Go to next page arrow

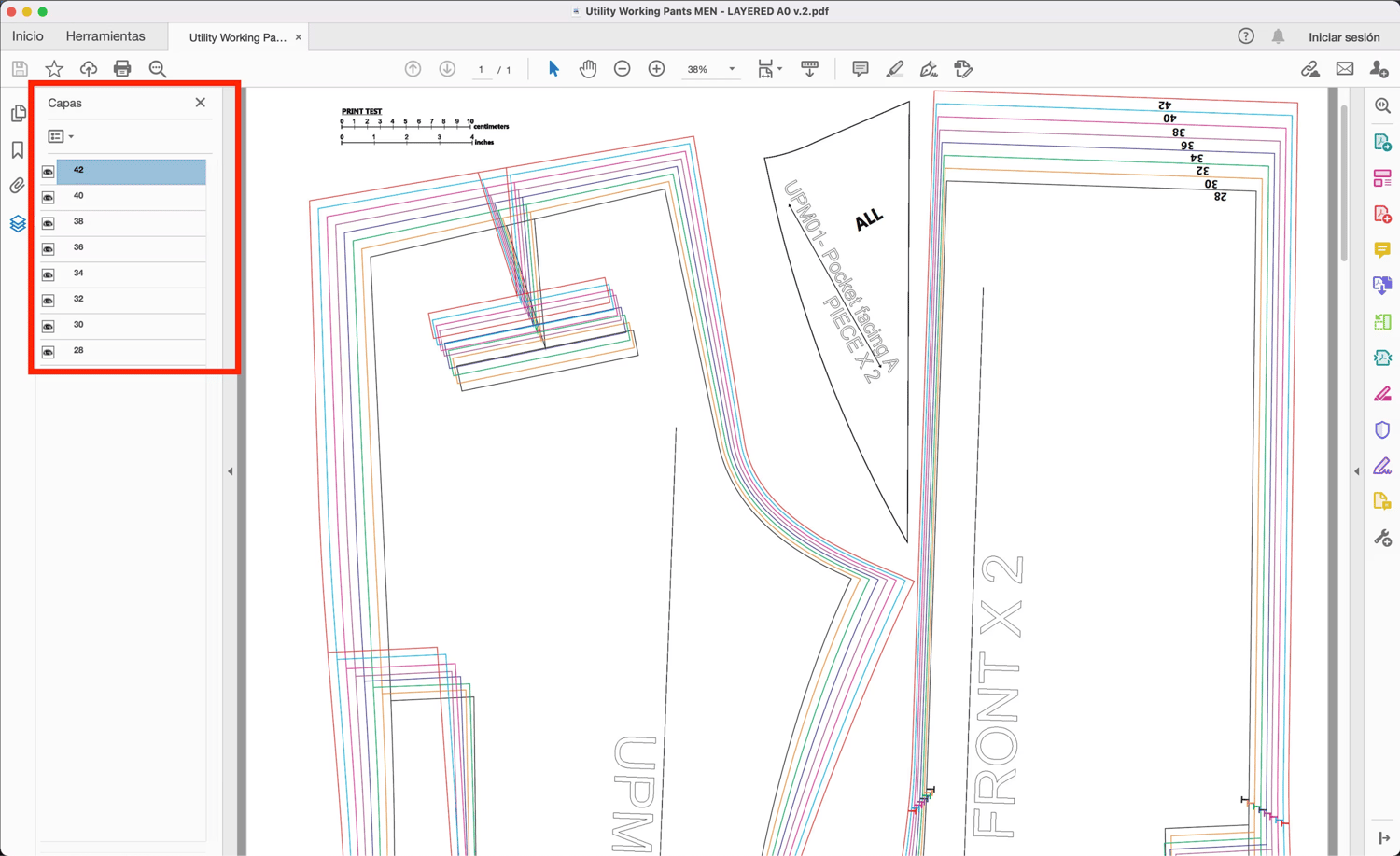(x=447, y=69)
